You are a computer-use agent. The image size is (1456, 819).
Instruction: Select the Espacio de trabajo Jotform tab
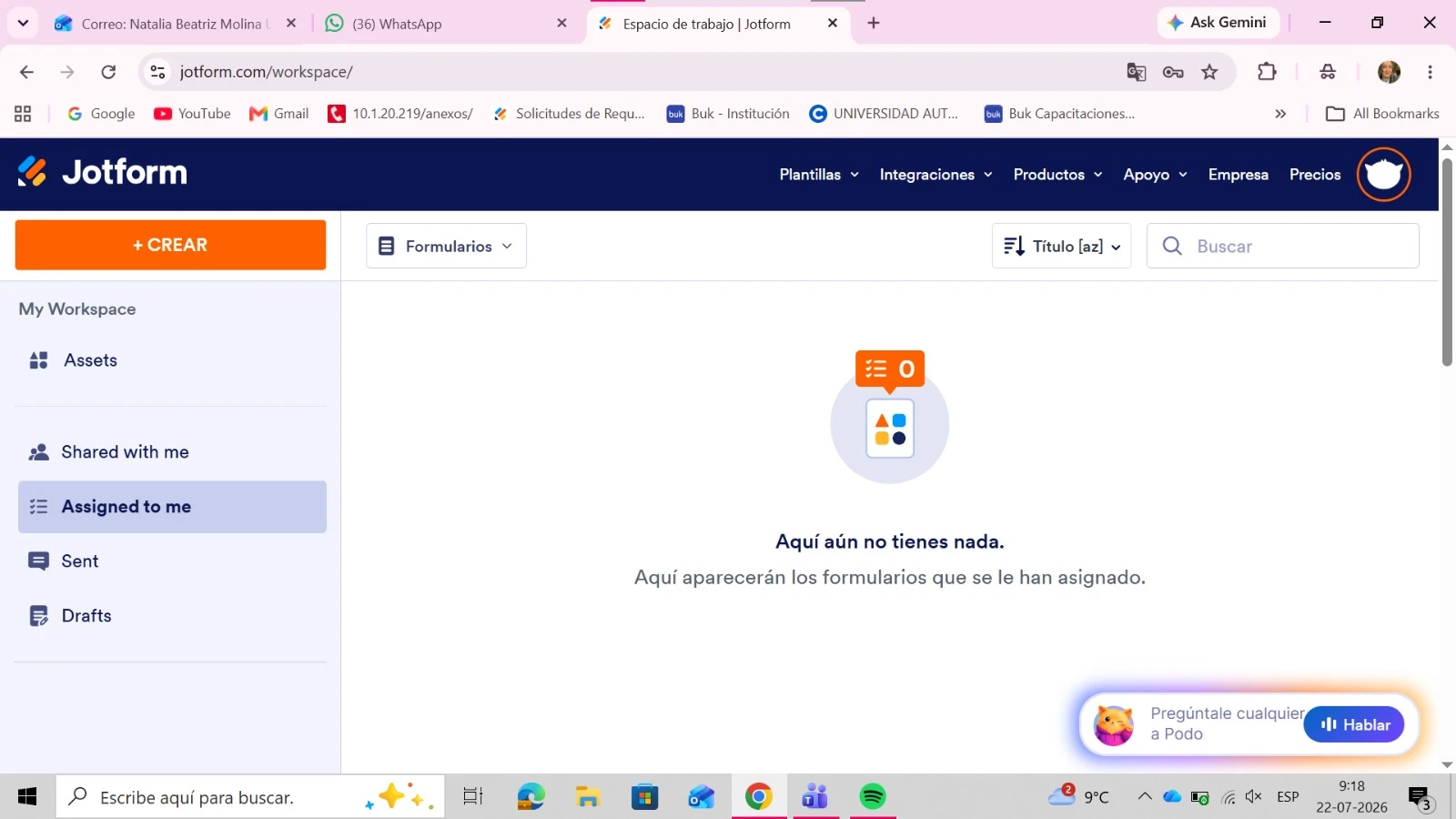[x=719, y=24]
